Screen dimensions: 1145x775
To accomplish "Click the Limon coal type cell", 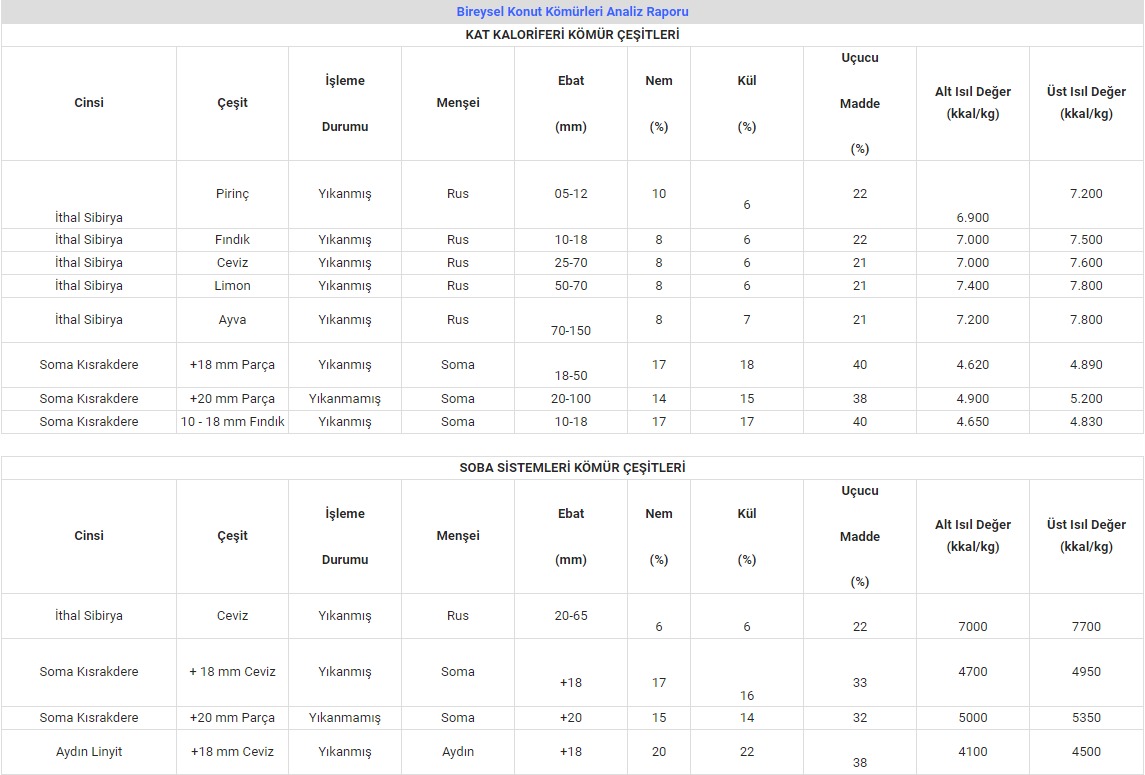I will coord(232,286).
